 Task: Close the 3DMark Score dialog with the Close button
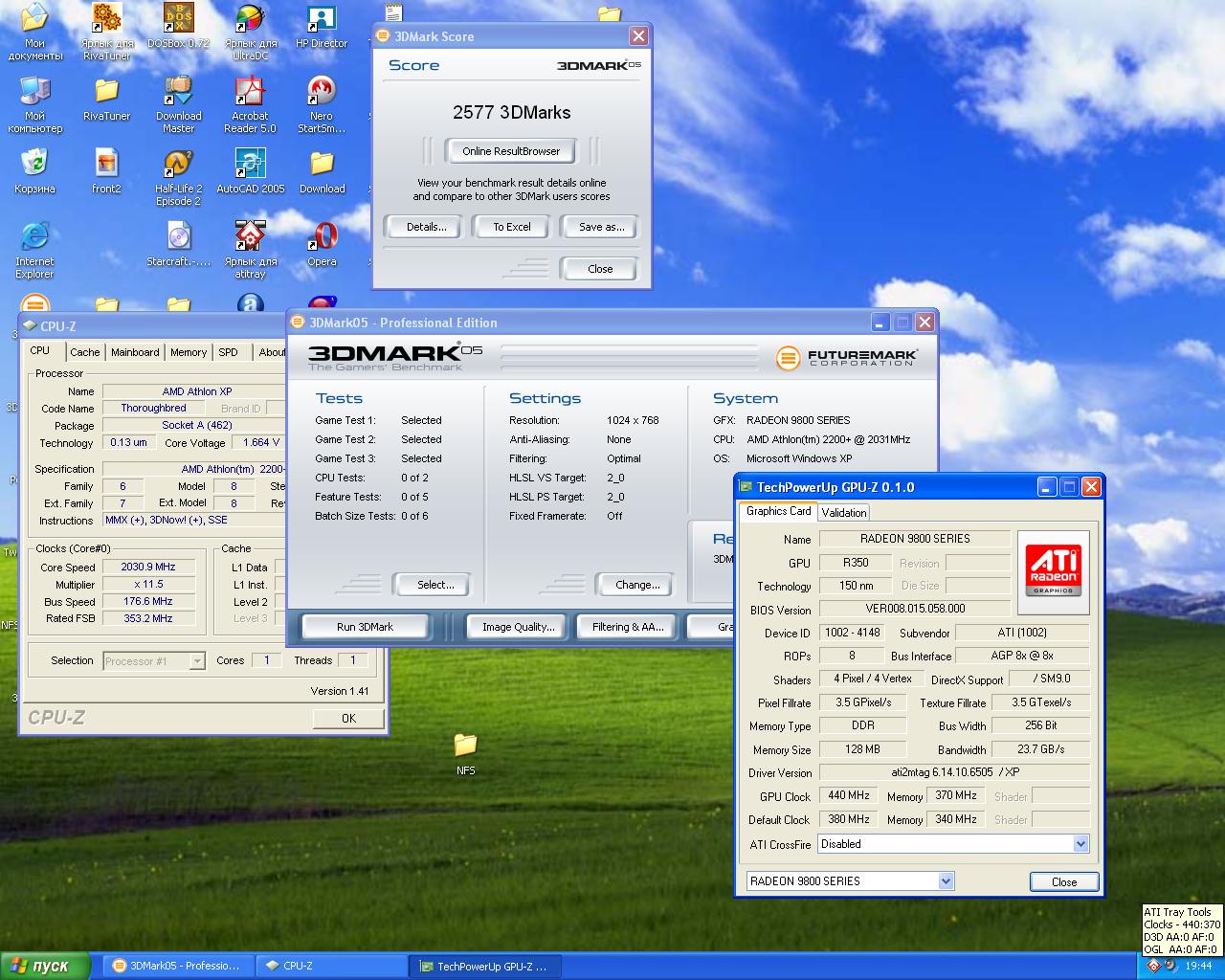pyautogui.click(x=600, y=269)
